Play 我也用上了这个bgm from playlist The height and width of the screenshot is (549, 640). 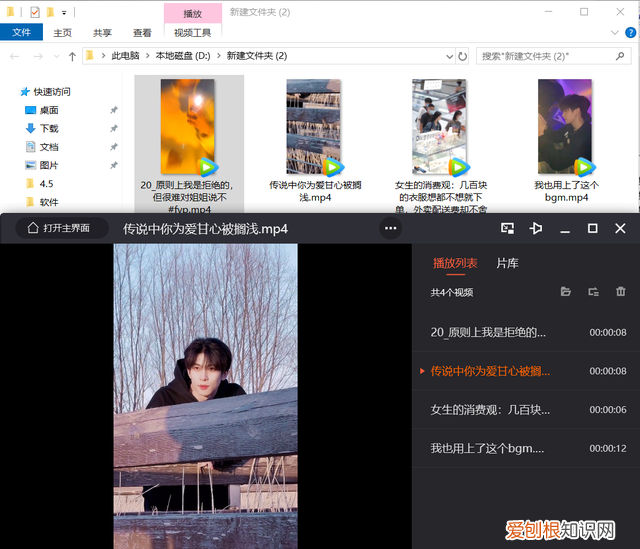(526, 448)
